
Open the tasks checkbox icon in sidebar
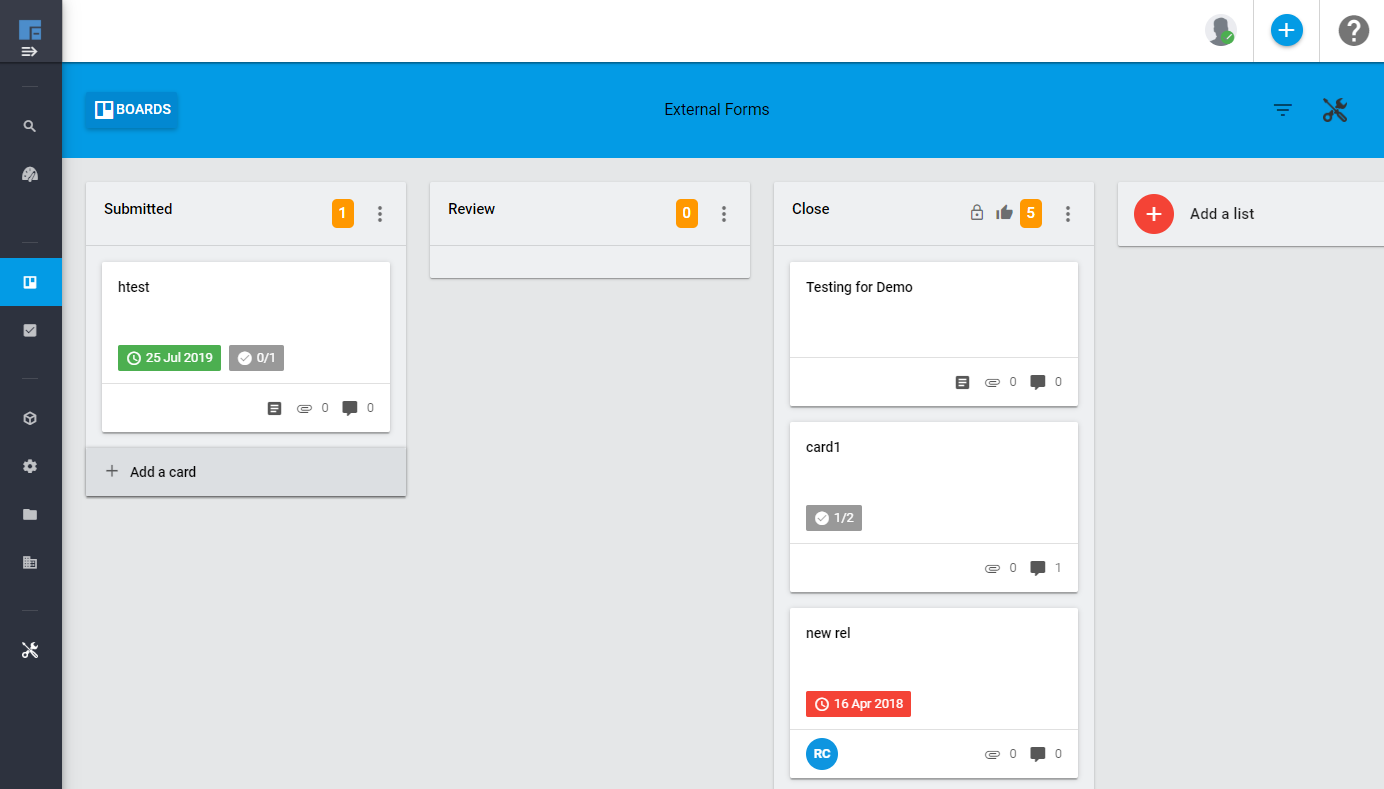(30, 330)
